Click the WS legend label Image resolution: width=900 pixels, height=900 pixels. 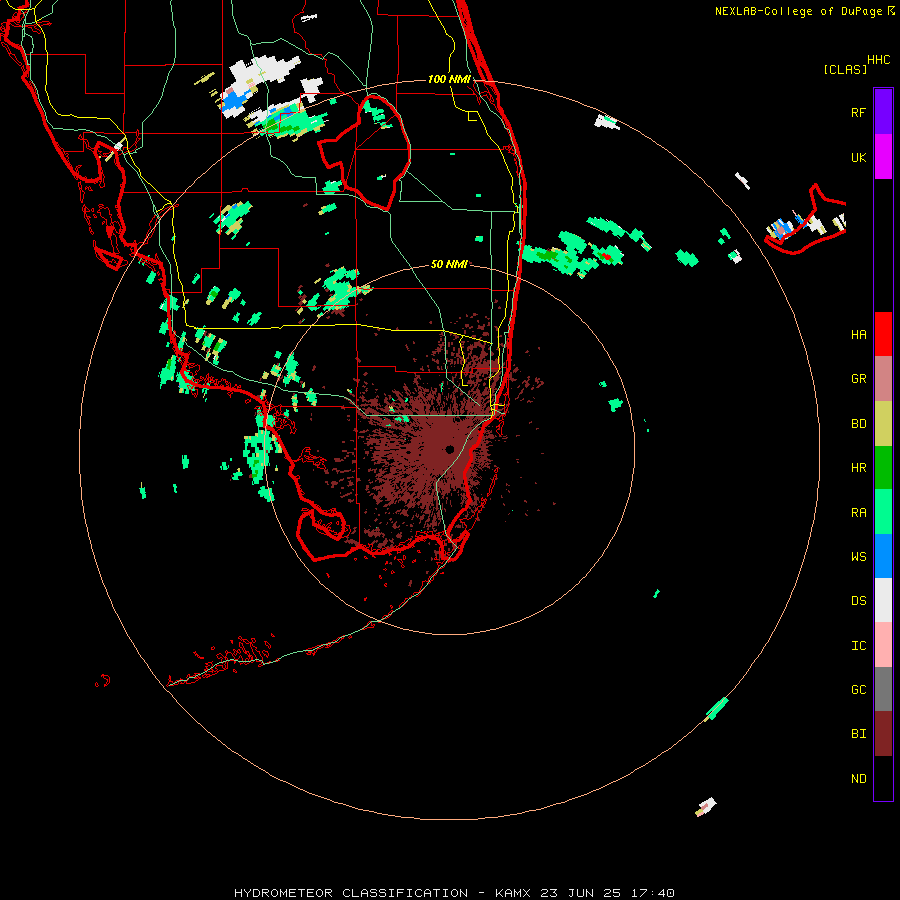[858, 556]
